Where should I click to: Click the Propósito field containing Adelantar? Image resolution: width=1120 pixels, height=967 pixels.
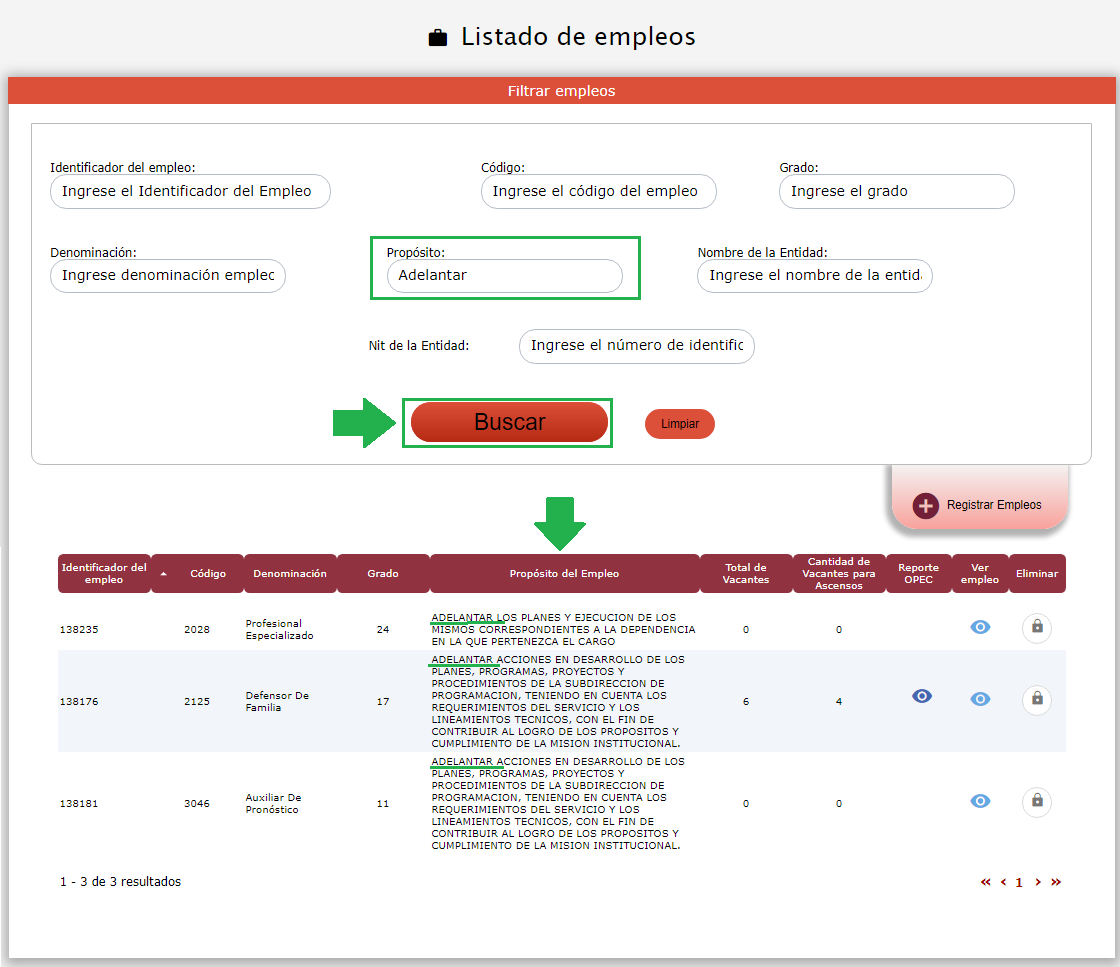pos(504,276)
